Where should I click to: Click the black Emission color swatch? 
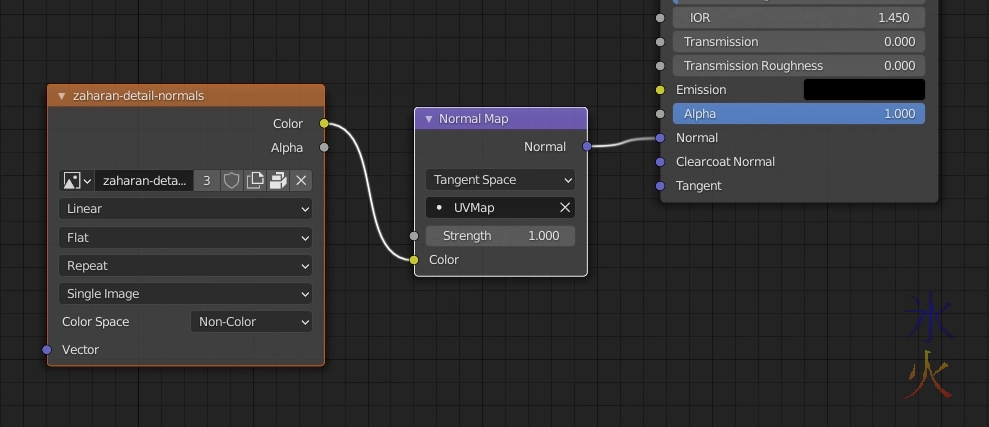pos(864,90)
